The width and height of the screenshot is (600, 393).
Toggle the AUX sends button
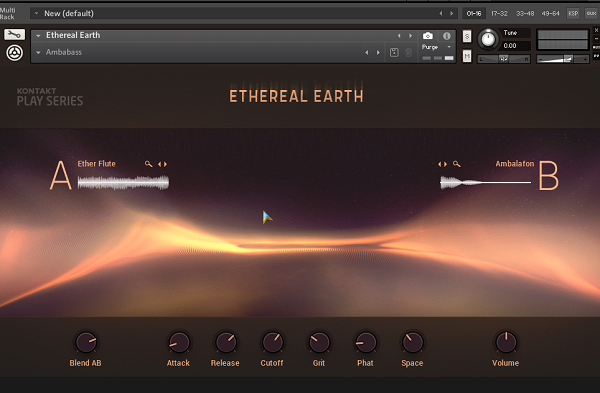[591, 13]
